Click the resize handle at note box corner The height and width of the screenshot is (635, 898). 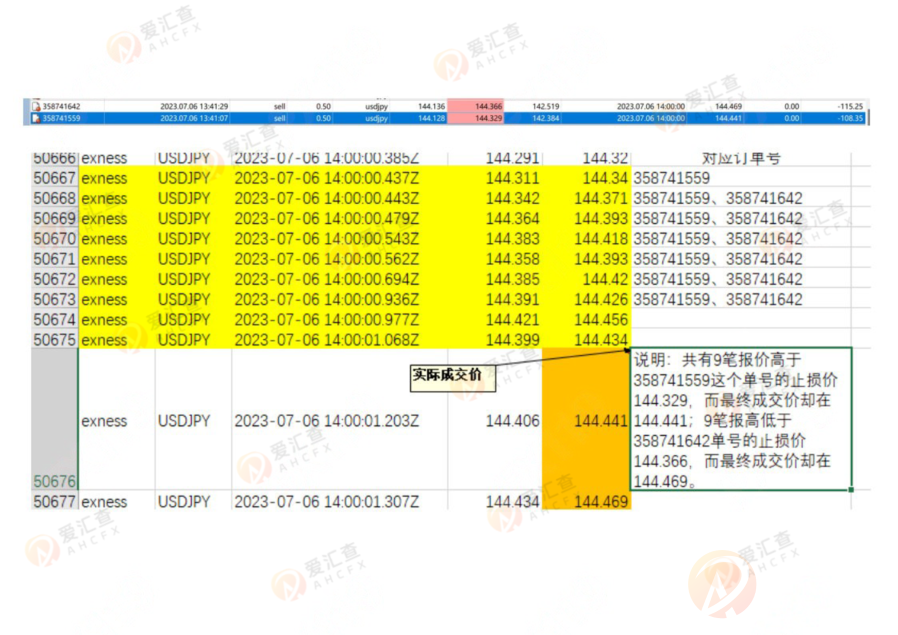coord(852,489)
